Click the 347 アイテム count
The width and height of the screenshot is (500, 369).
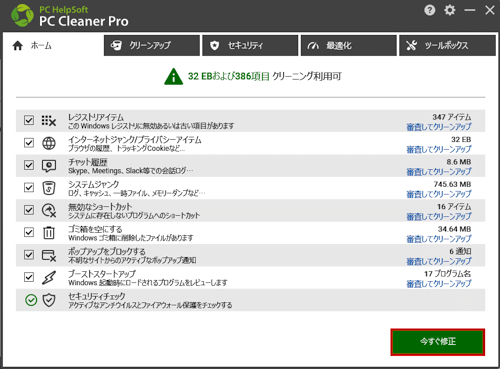452,117
